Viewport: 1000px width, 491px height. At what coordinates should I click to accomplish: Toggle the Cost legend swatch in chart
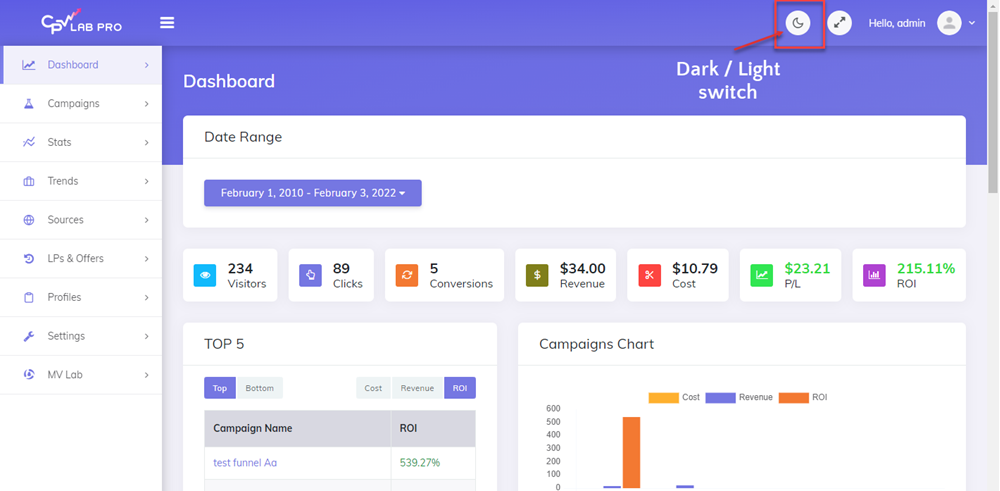[663, 397]
